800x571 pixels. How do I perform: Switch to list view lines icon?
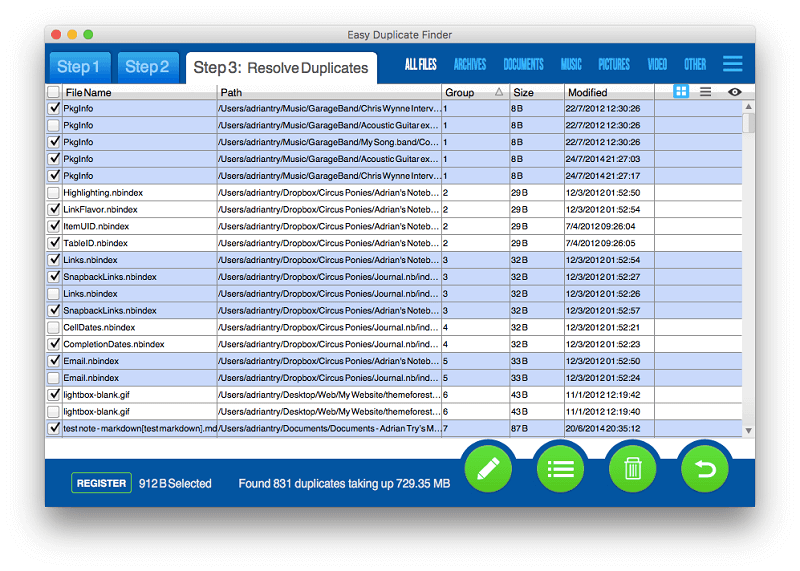(706, 92)
